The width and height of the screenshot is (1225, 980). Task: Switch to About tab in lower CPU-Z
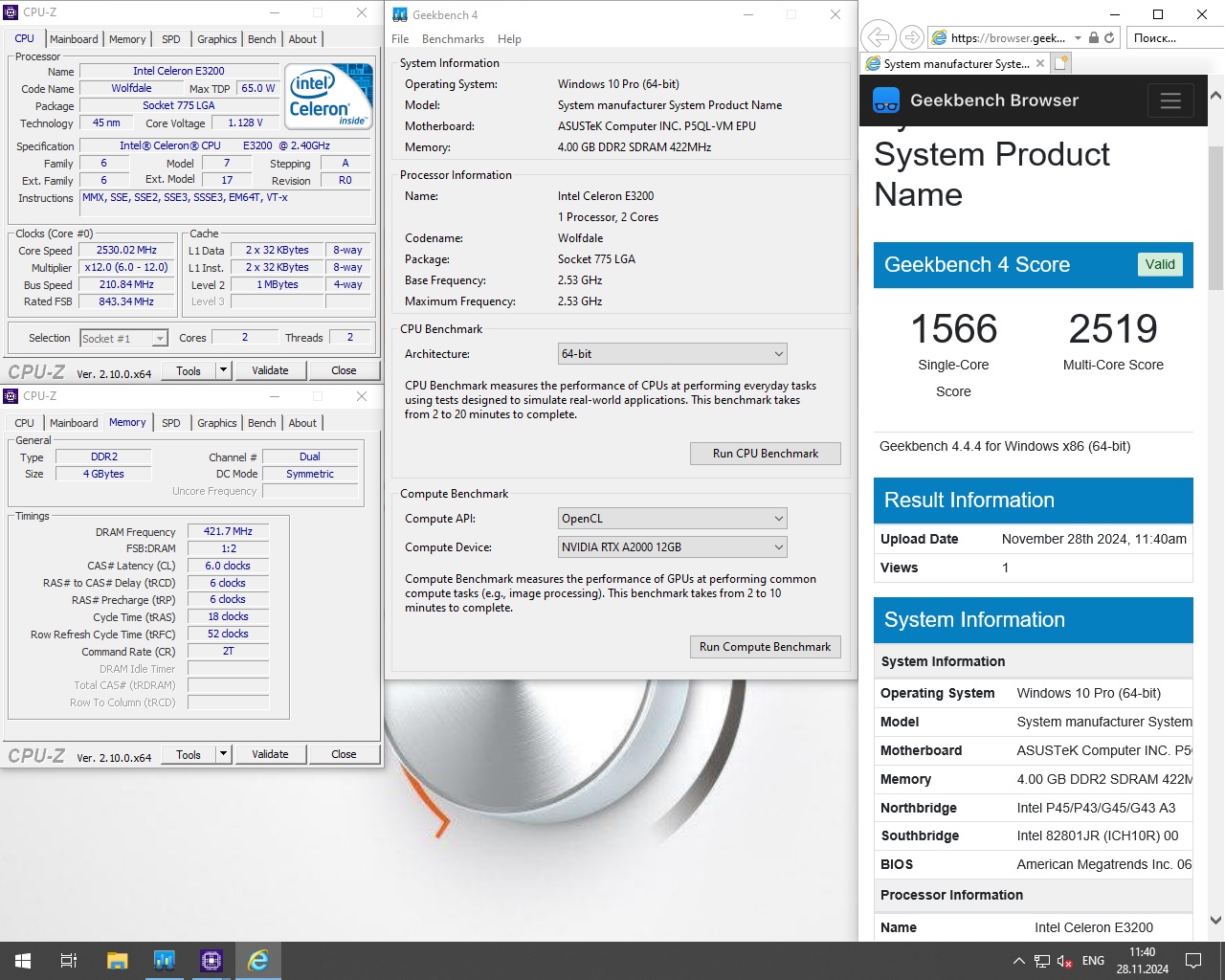pos(302,423)
